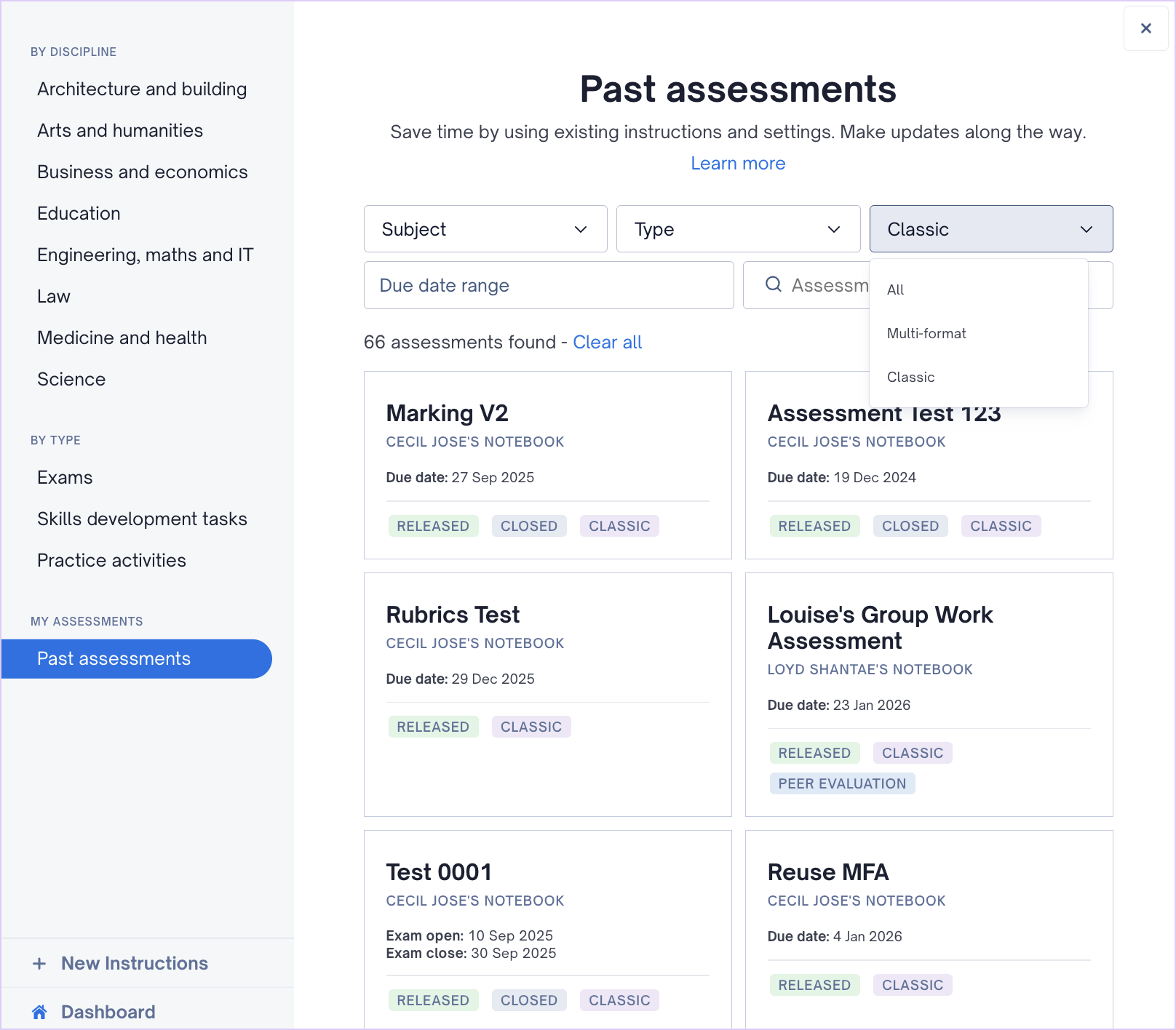Select the All option in dropdown list
This screenshot has height=1030, width=1176.
tap(896, 290)
